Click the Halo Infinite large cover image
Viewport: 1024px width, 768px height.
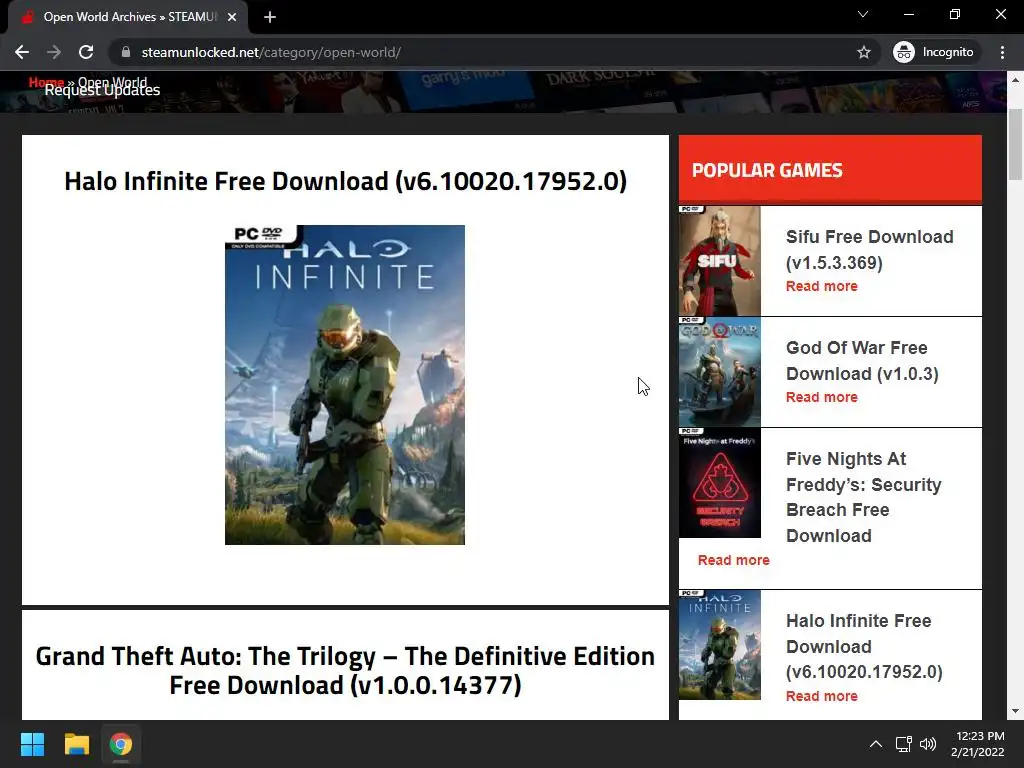pyautogui.click(x=345, y=385)
